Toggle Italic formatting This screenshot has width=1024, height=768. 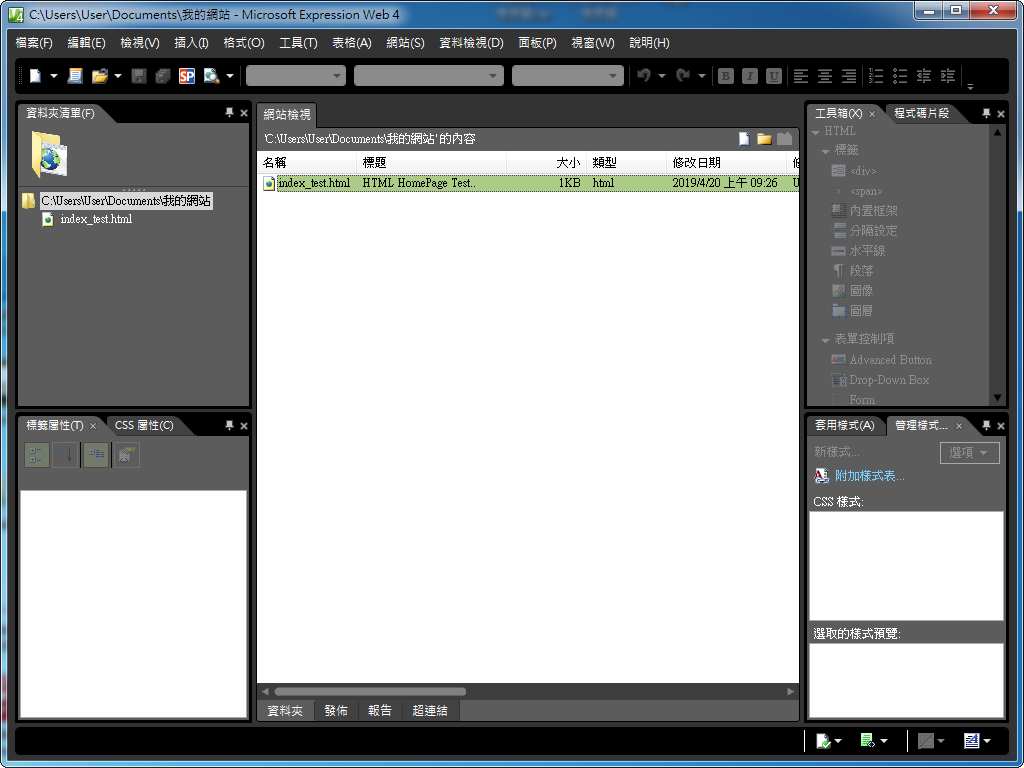click(x=750, y=76)
